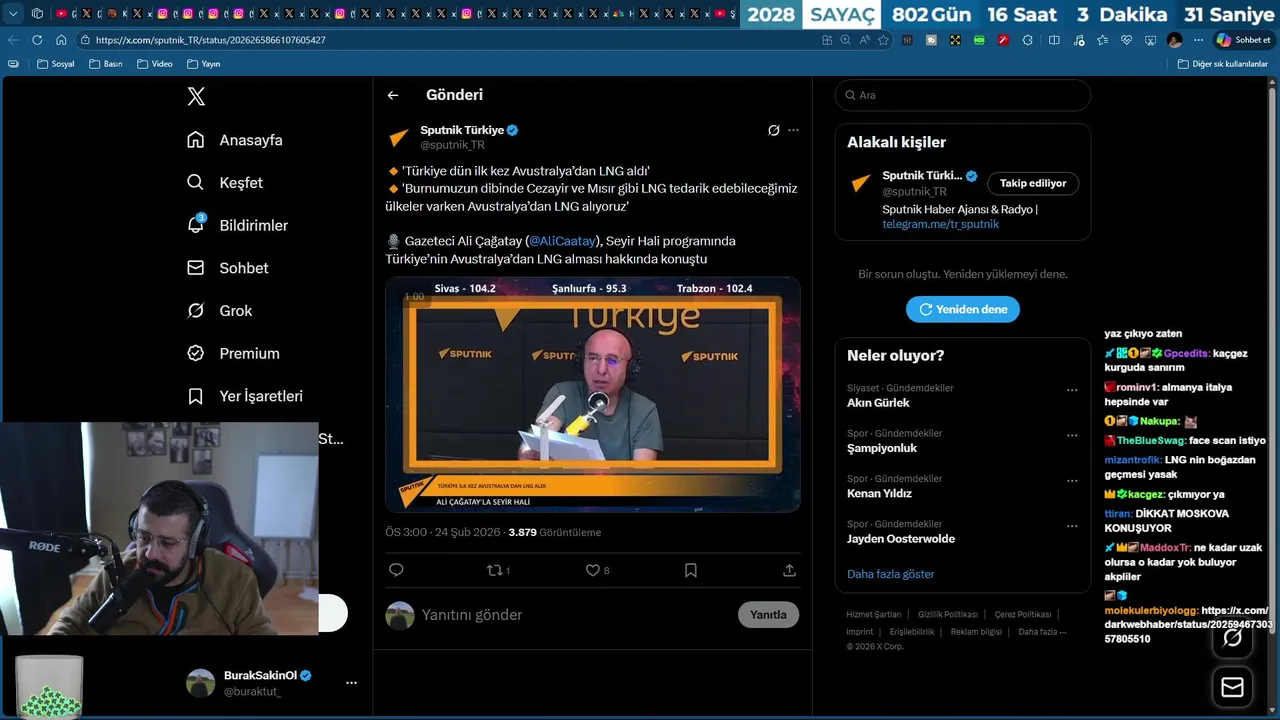Reload the page with refresh icon
The image size is (1280, 720).
37,40
